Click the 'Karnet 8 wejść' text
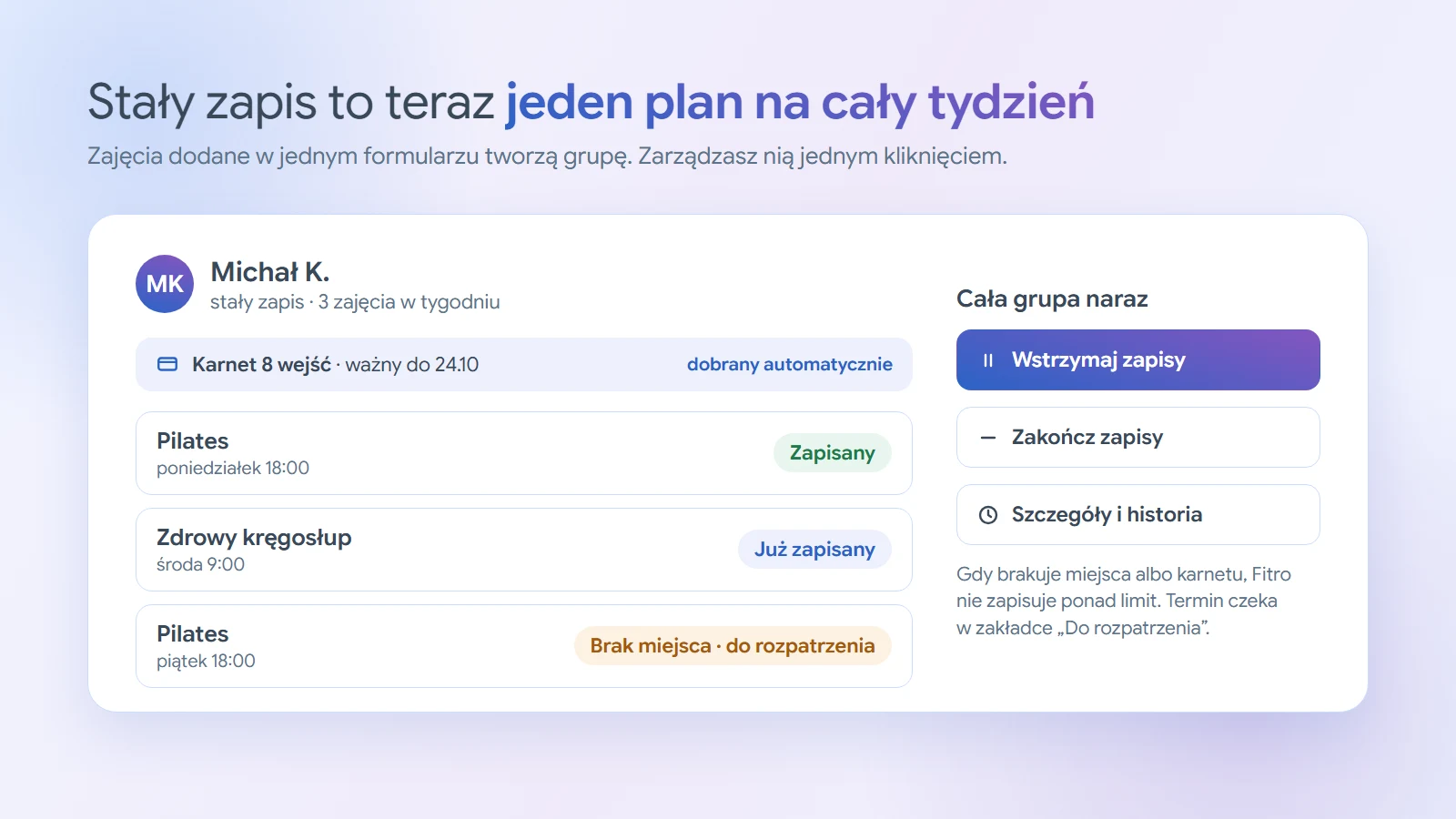Viewport: 1456px width, 819px height. [x=261, y=364]
